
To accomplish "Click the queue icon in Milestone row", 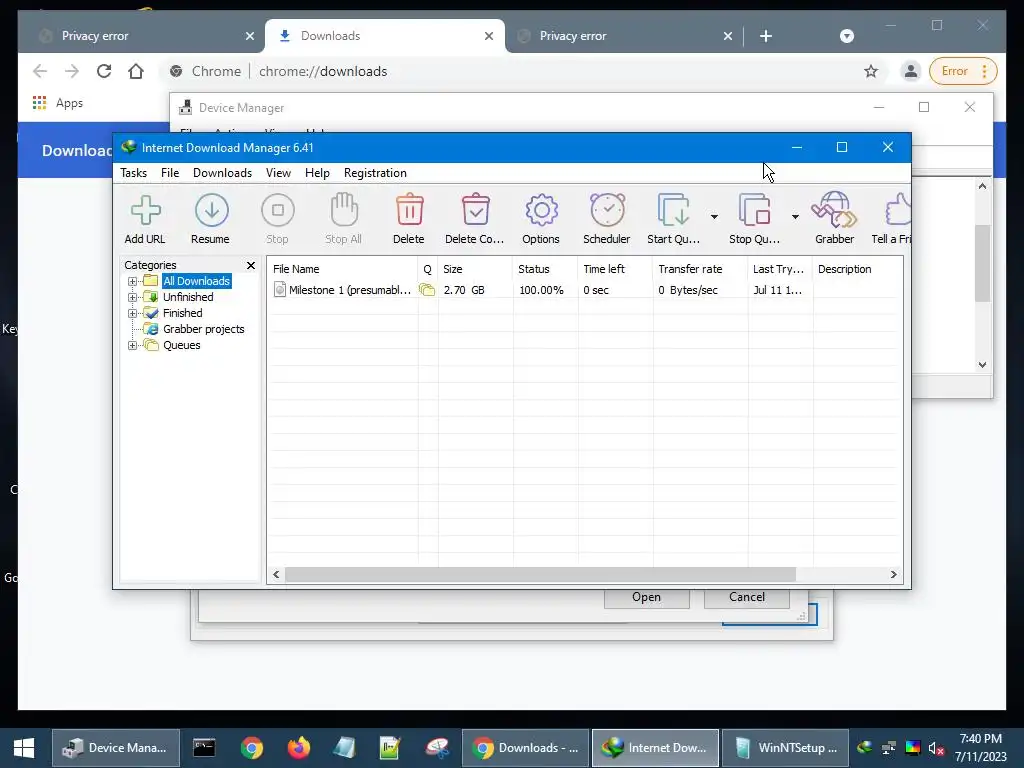I will pyautogui.click(x=427, y=290).
